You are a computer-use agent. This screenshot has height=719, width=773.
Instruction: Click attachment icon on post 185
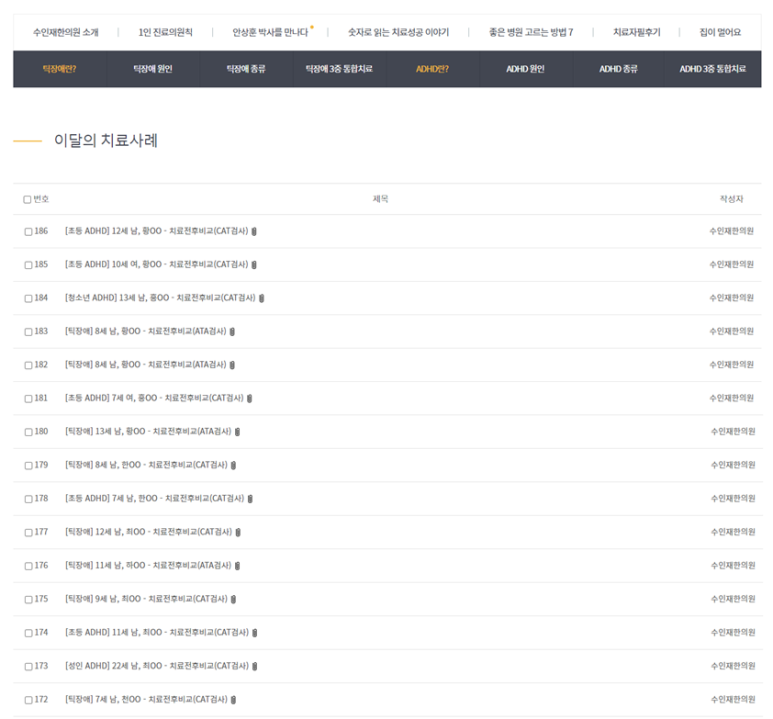coord(254,265)
